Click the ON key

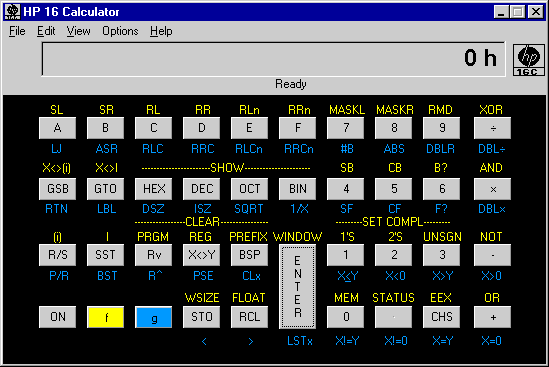[57, 317]
